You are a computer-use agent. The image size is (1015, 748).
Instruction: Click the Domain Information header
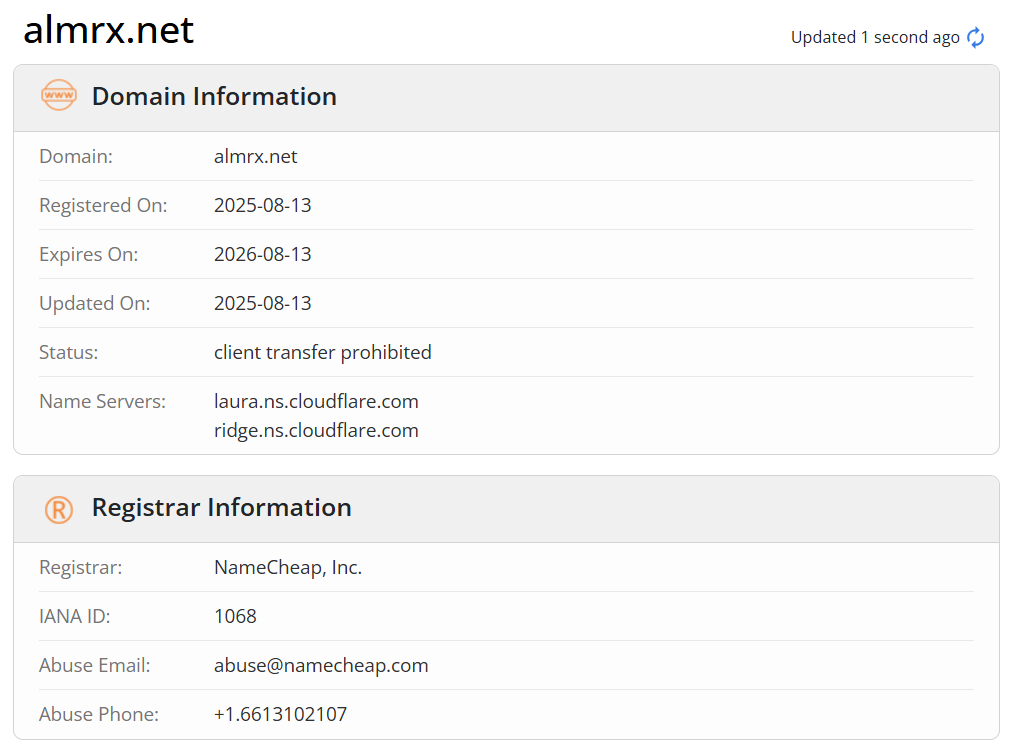pyautogui.click(x=214, y=96)
